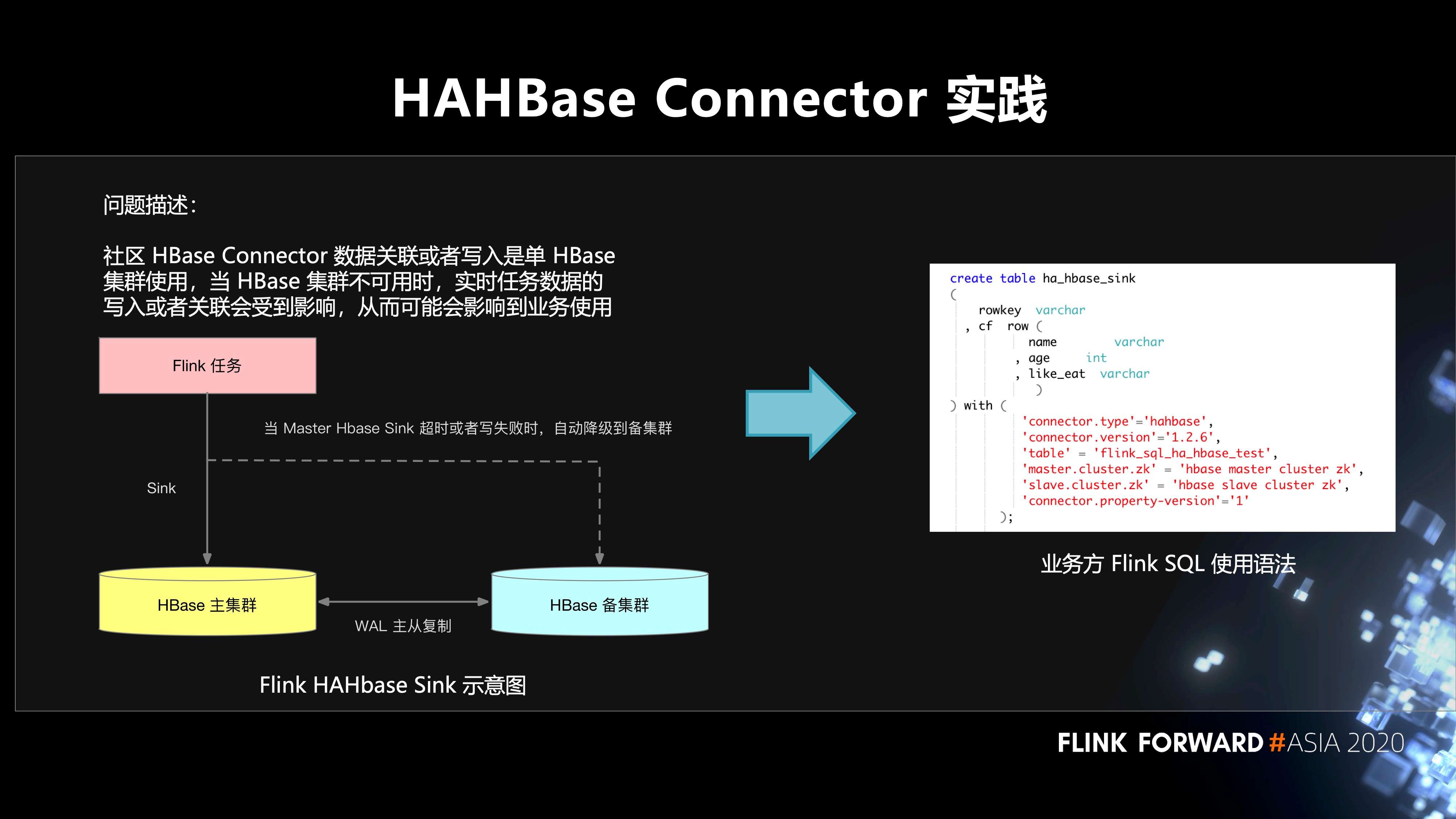Click the HBase 主集群 database icon
The width and height of the screenshot is (1456, 819).
[210, 600]
